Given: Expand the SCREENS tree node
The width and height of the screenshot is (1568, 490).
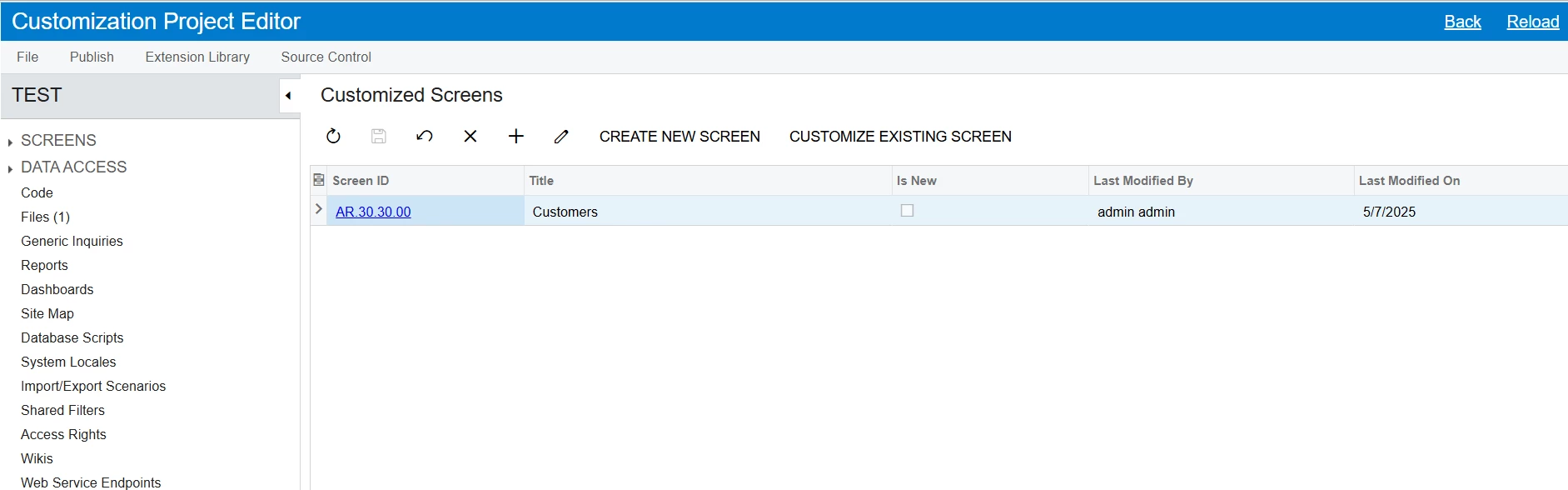Looking at the screenshot, I should (x=10, y=142).
